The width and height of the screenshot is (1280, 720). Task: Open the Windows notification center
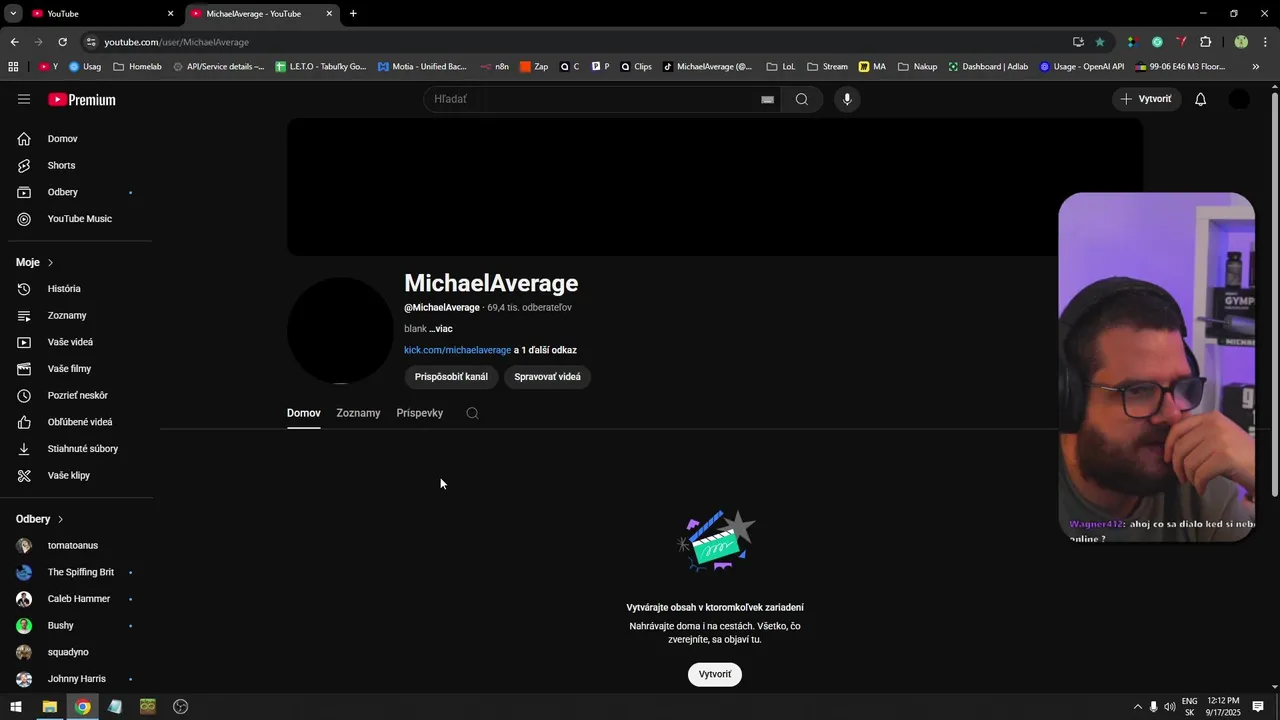(x=1258, y=707)
